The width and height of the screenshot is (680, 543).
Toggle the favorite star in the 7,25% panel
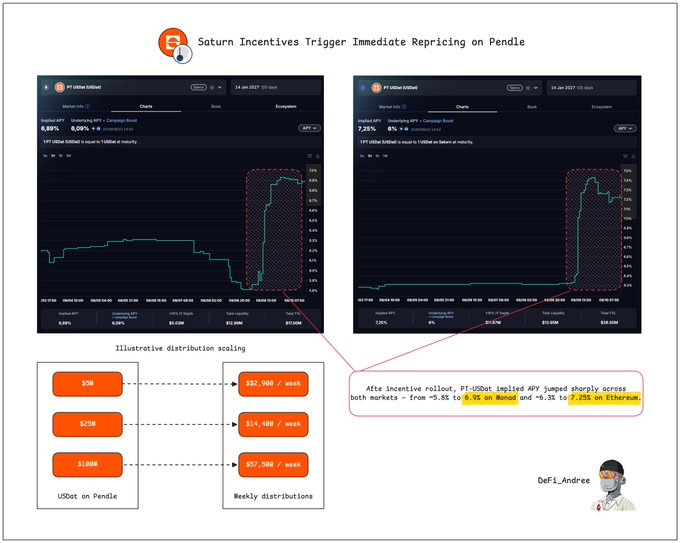[x=528, y=88]
